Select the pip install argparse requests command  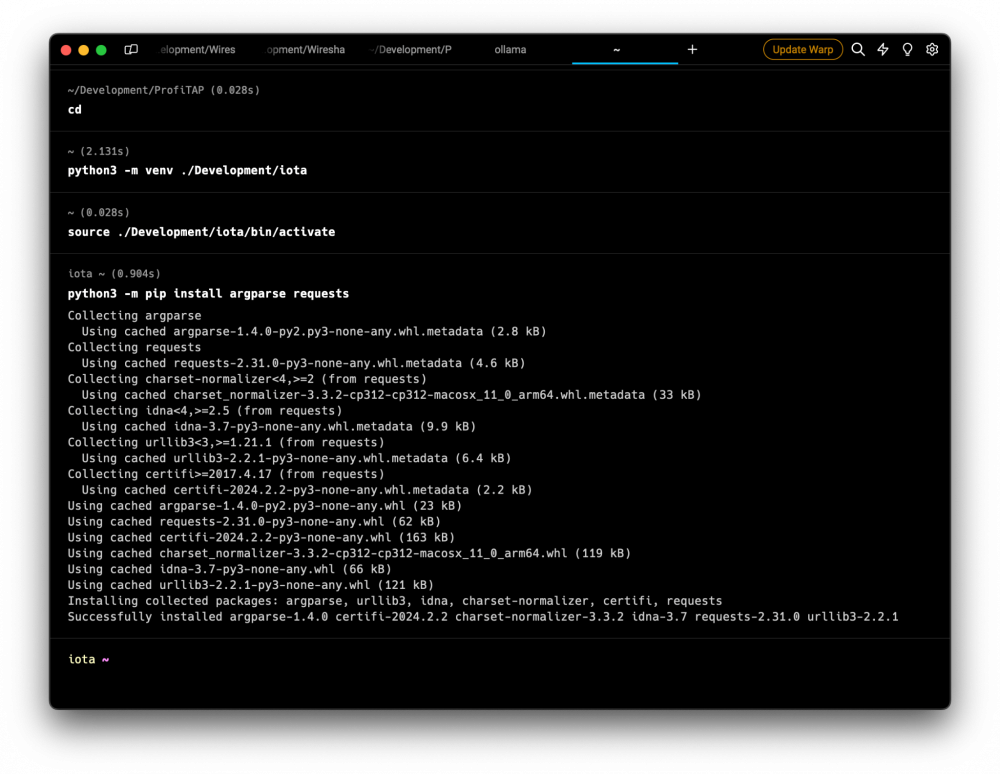pos(208,294)
